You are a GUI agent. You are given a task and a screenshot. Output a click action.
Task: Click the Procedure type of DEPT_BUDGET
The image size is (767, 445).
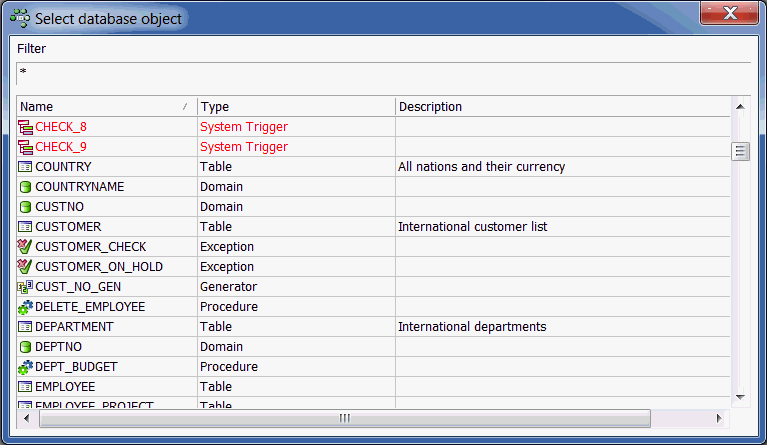[x=228, y=367]
